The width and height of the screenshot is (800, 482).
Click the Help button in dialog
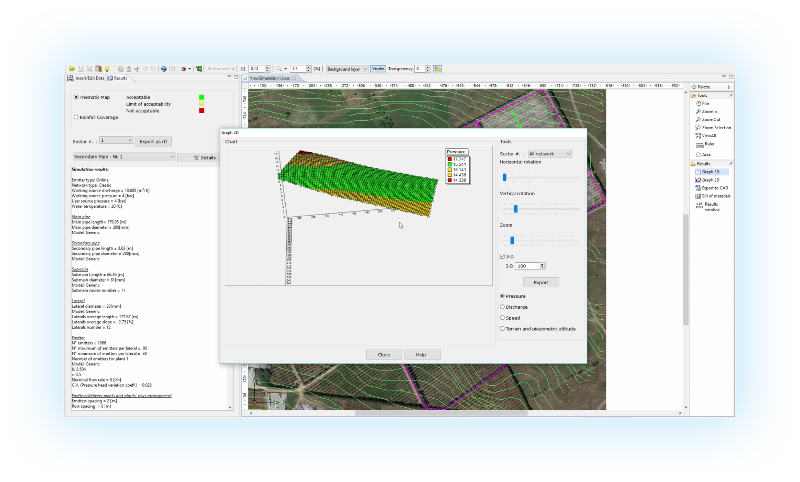pos(421,354)
